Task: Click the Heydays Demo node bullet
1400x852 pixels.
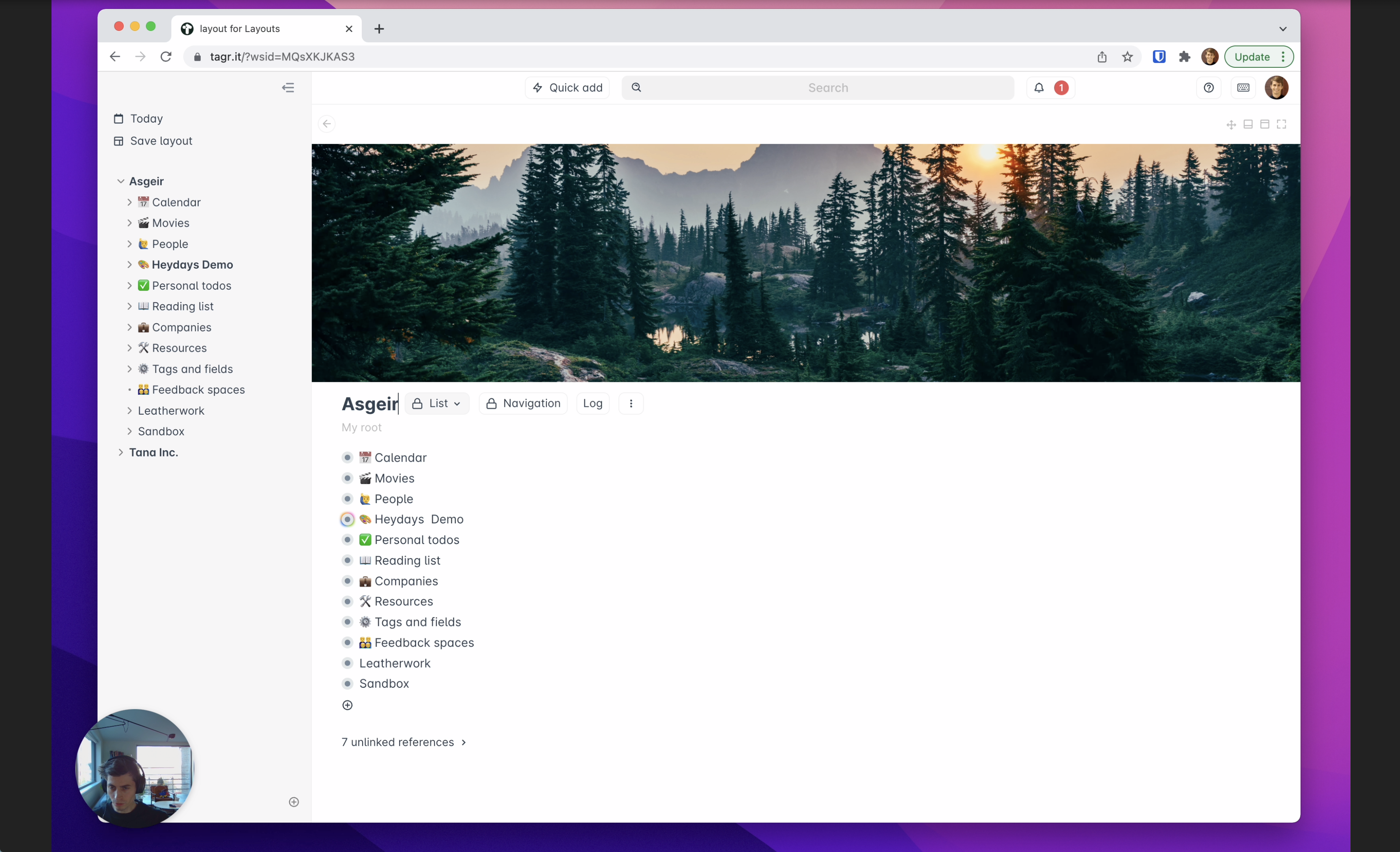Action: tap(348, 519)
